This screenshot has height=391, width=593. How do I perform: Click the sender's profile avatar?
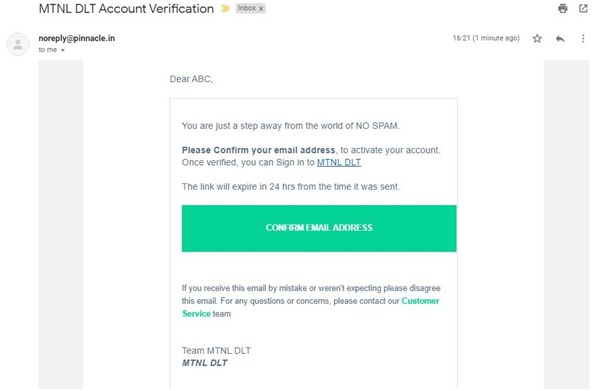click(x=18, y=44)
